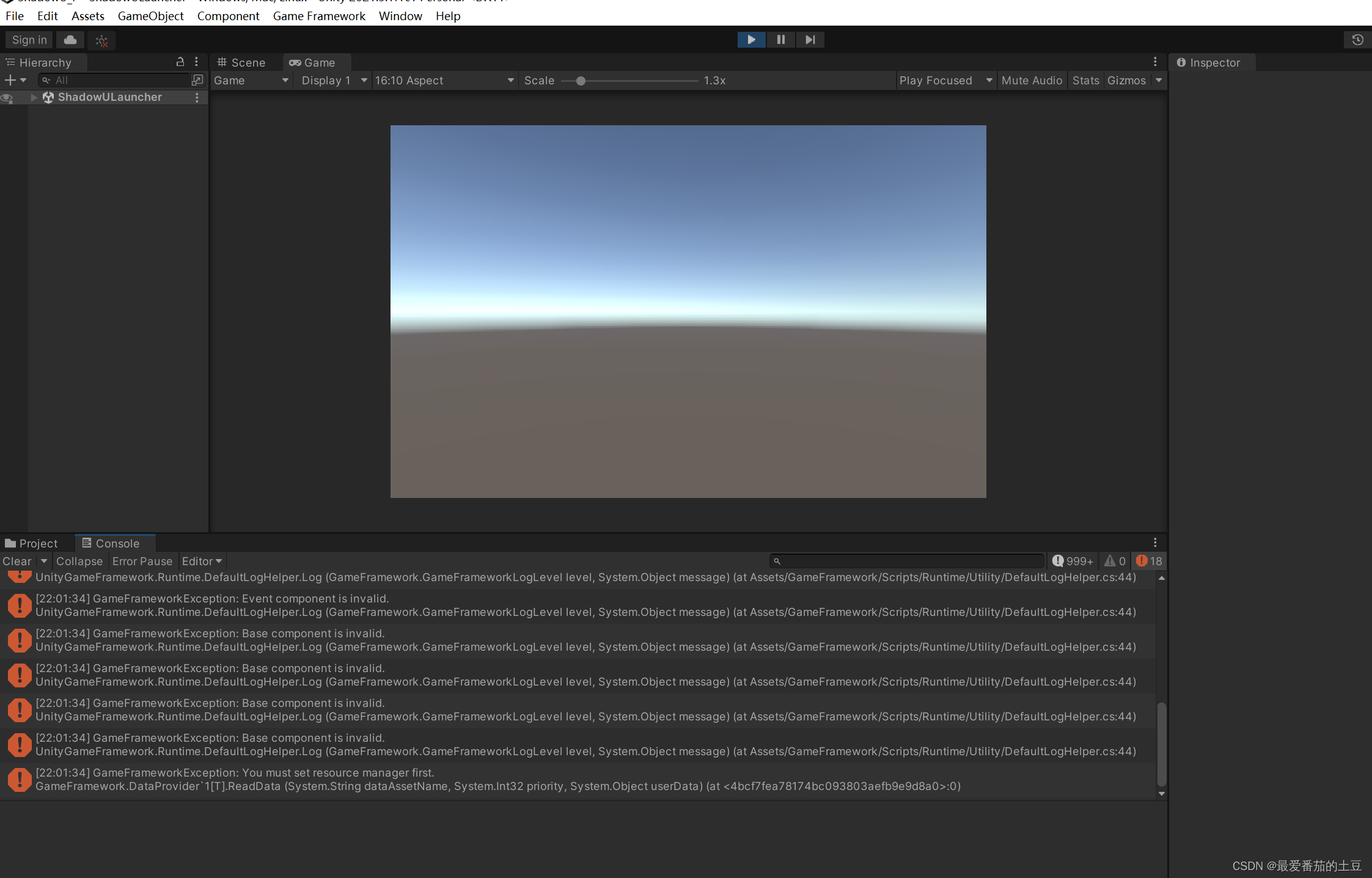Enable Mute Audio in the Game view
The height and width of the screenshot is (878, 1372).
pos(1032,80)
